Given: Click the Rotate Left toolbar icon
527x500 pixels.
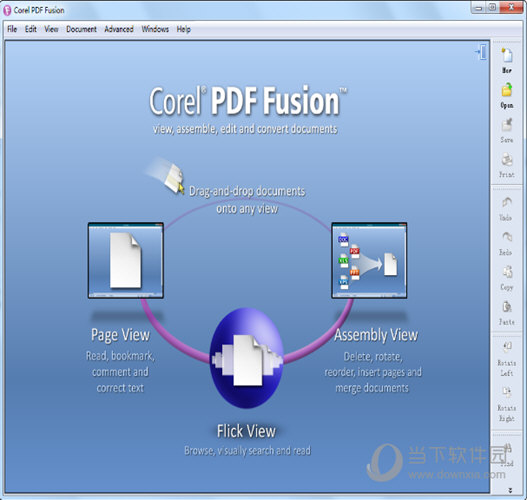Looking at the screenshot, I should point(507,347).
